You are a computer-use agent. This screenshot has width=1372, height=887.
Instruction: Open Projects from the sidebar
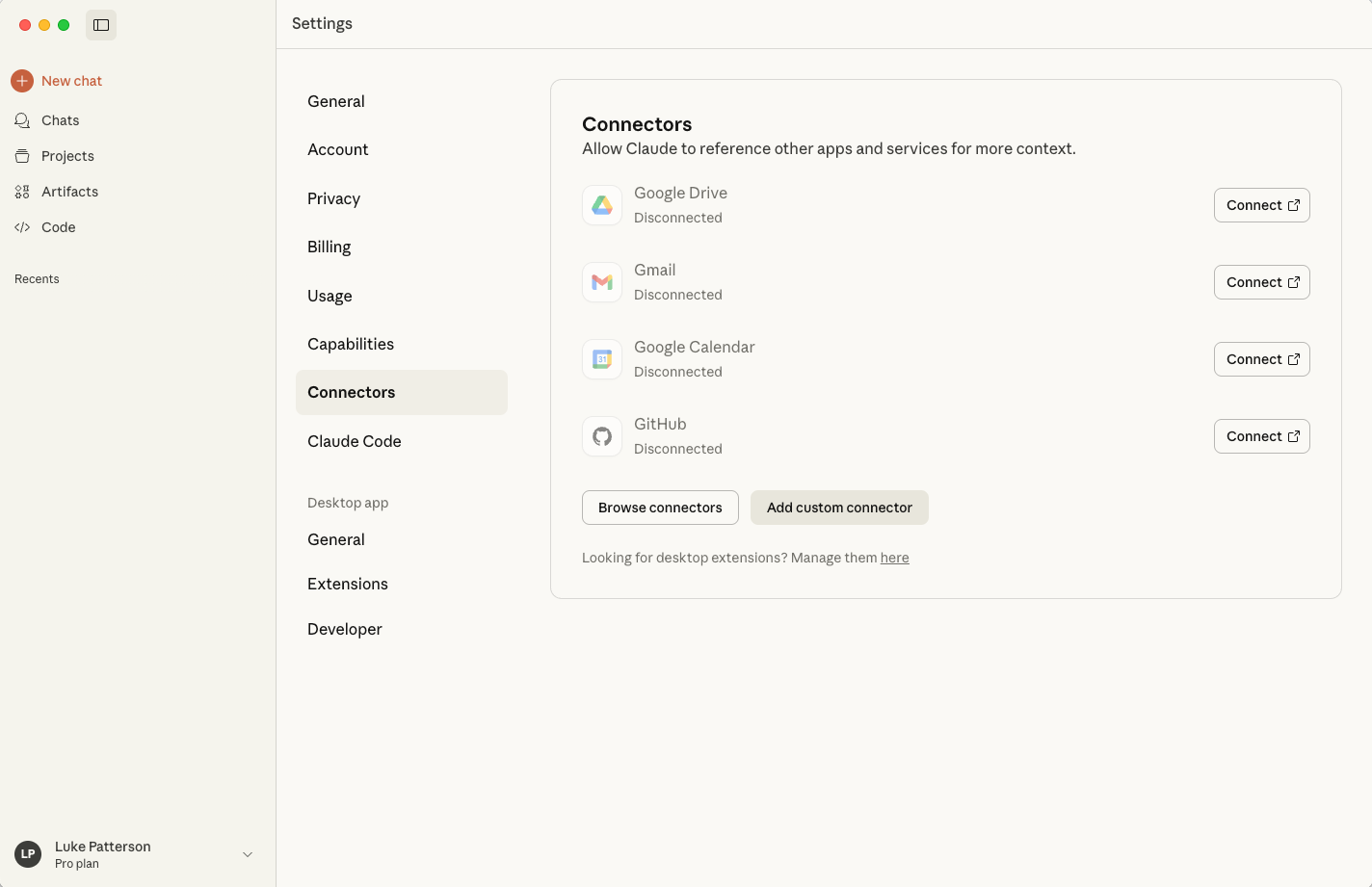tap(67, 156)
